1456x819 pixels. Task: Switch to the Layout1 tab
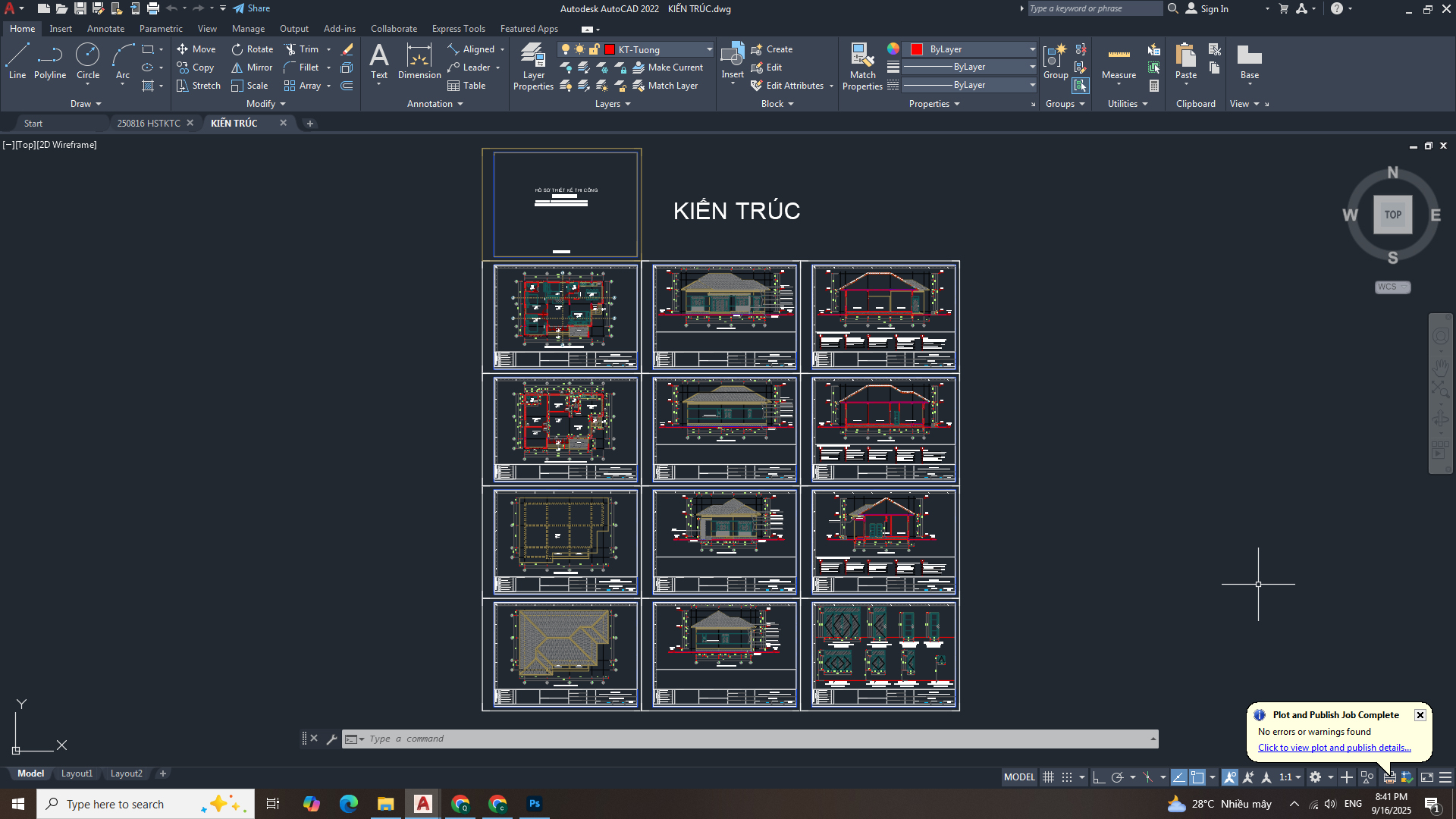tap(77, 773)
